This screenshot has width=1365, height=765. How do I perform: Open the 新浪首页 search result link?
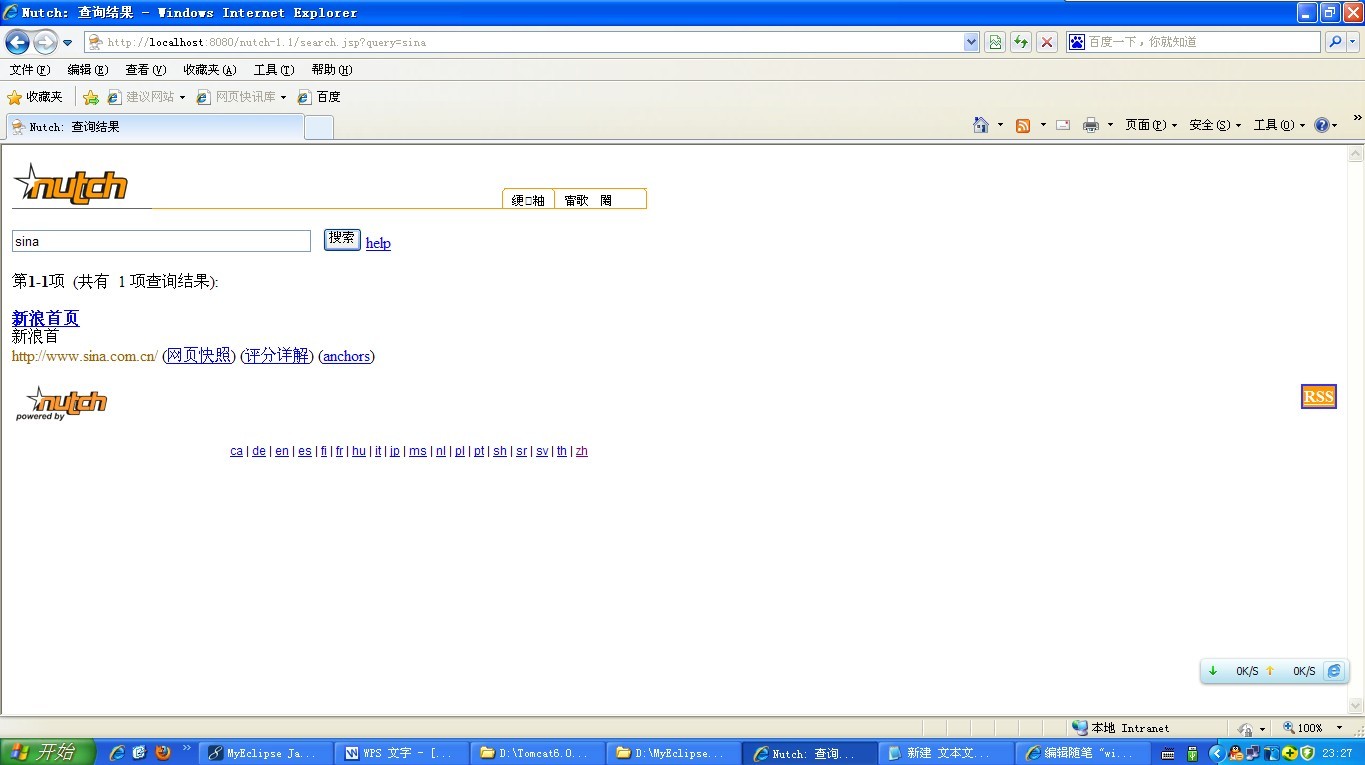(x=45, y=318)
